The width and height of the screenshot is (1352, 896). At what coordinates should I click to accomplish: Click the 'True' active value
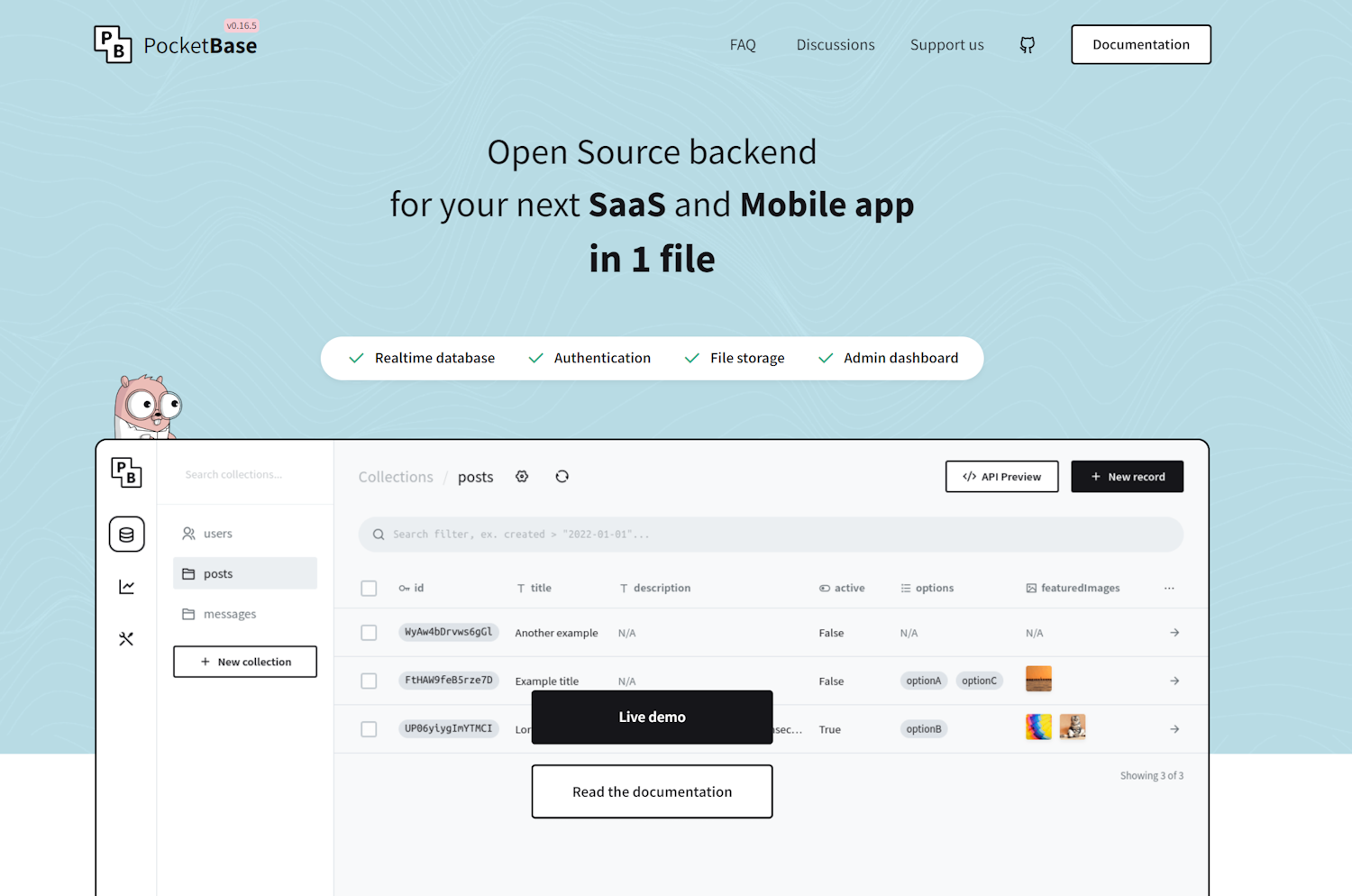tap(829, 729)
